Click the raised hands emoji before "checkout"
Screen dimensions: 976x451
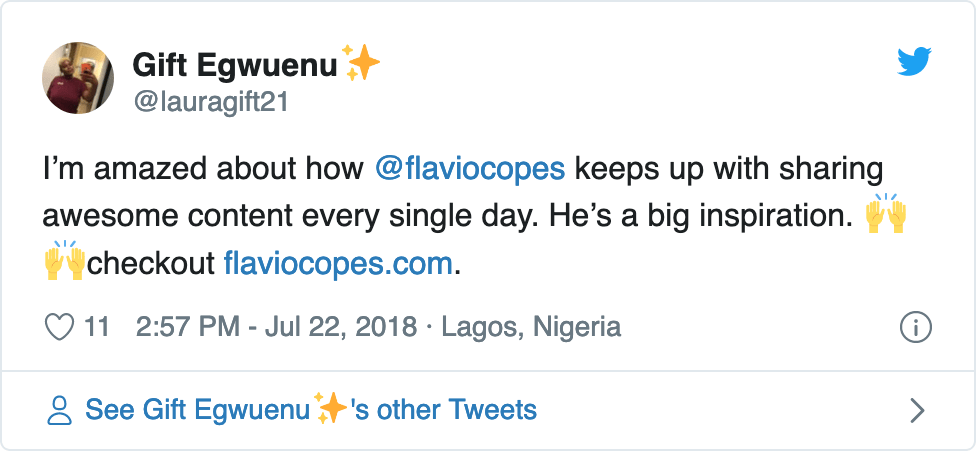tap(64, 263)
